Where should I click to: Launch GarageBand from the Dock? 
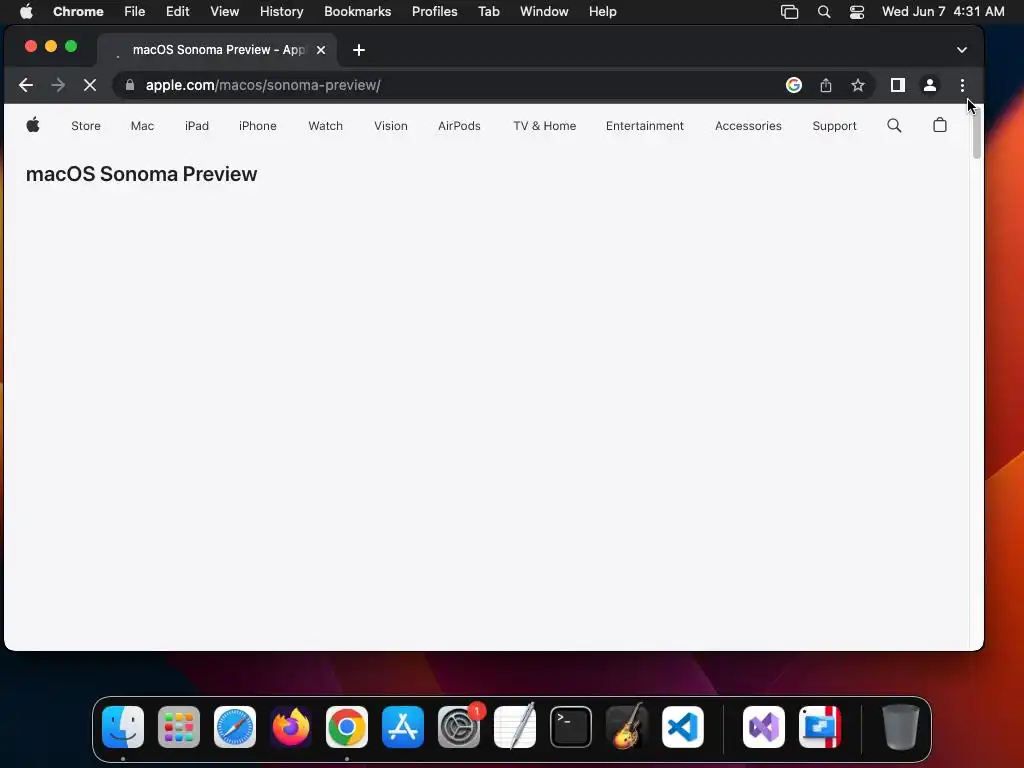tap(627, 727)
